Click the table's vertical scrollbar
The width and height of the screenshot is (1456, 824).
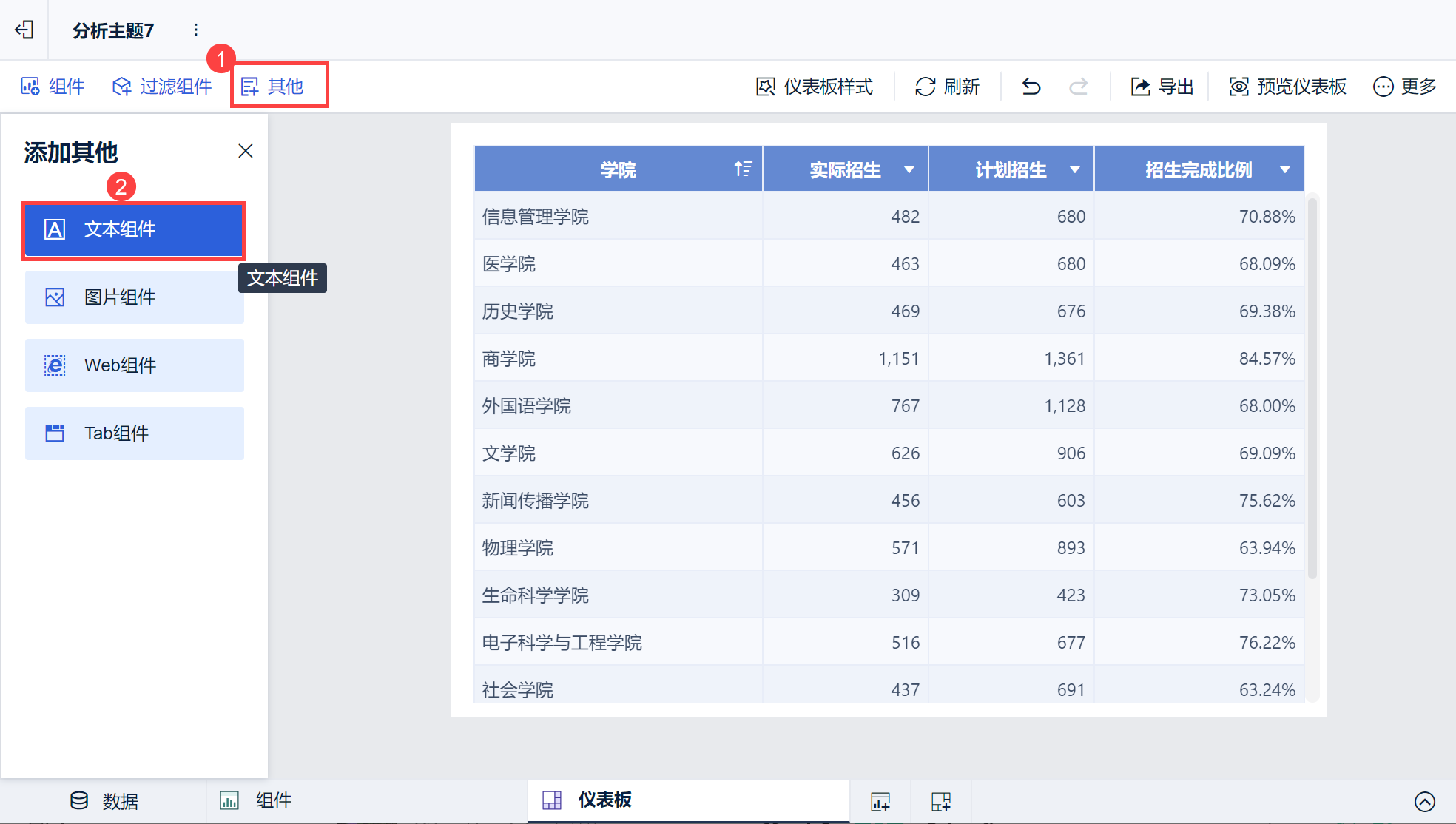[x=1312, y=388]
